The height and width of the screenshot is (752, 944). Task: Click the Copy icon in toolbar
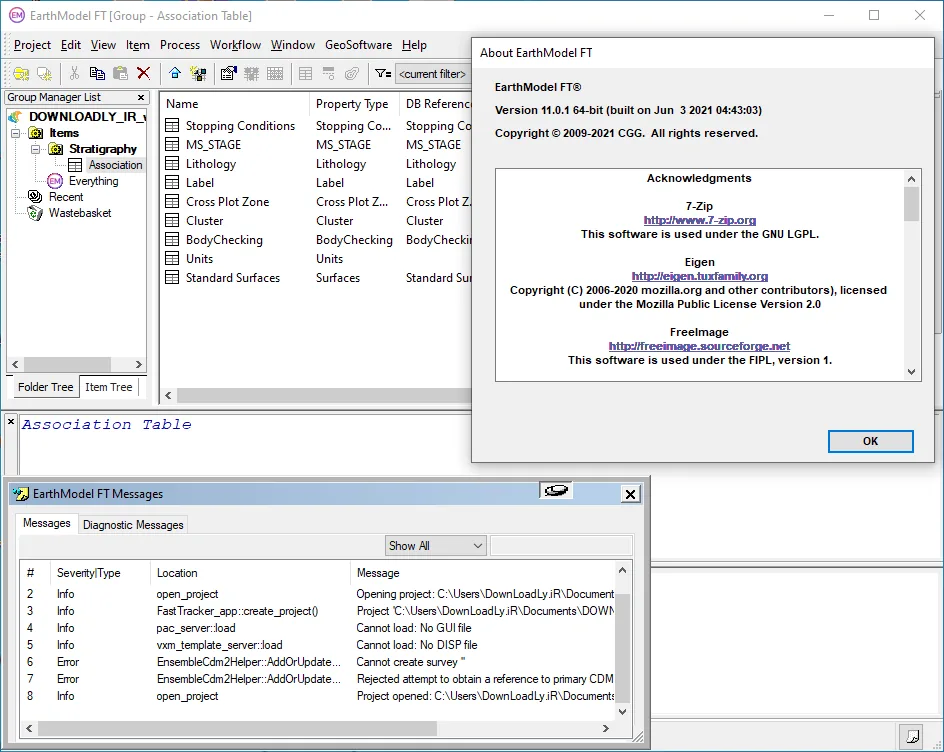[97, 73]
